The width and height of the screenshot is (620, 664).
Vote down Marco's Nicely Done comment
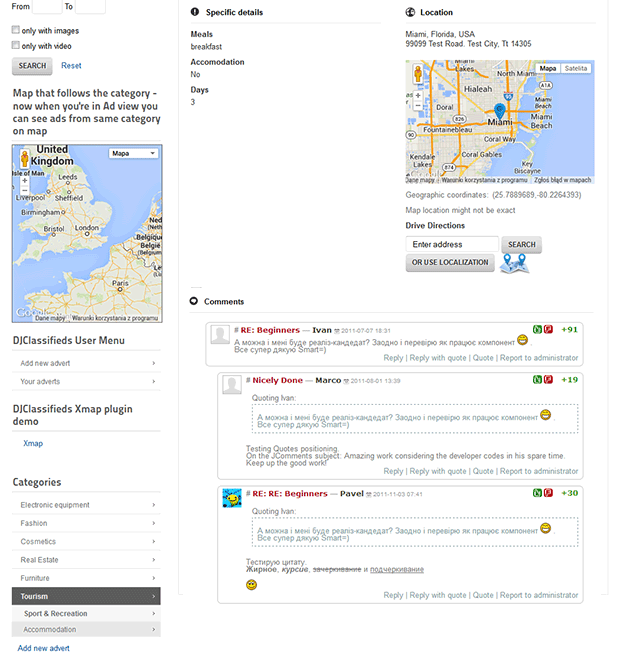pos(548,379)
